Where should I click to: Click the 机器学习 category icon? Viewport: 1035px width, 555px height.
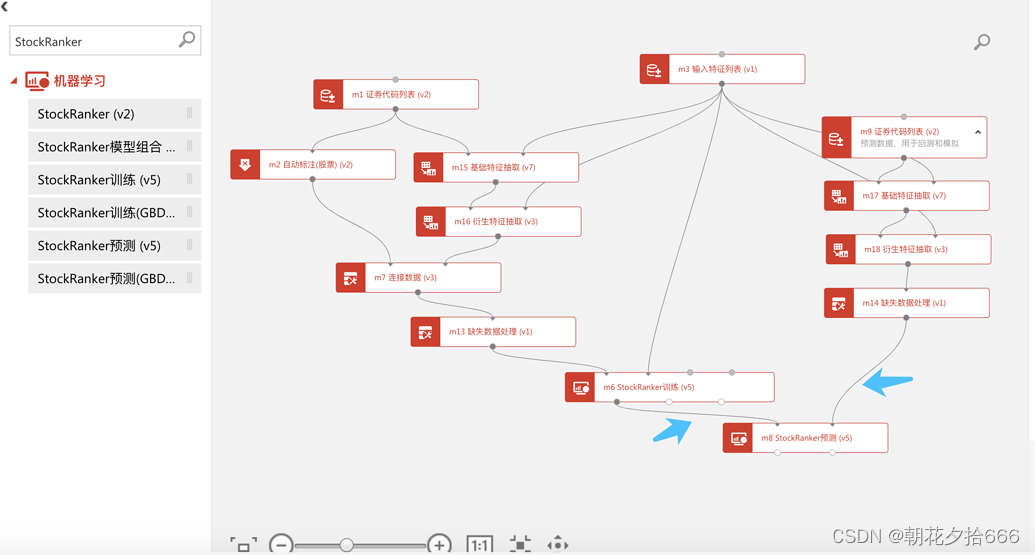37,81
